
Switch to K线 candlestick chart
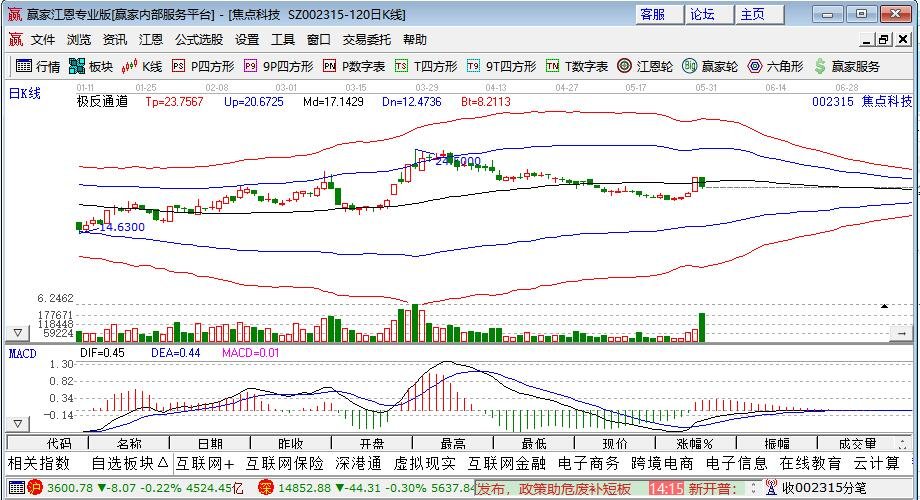pyautogui.click(x=141, y=66)
